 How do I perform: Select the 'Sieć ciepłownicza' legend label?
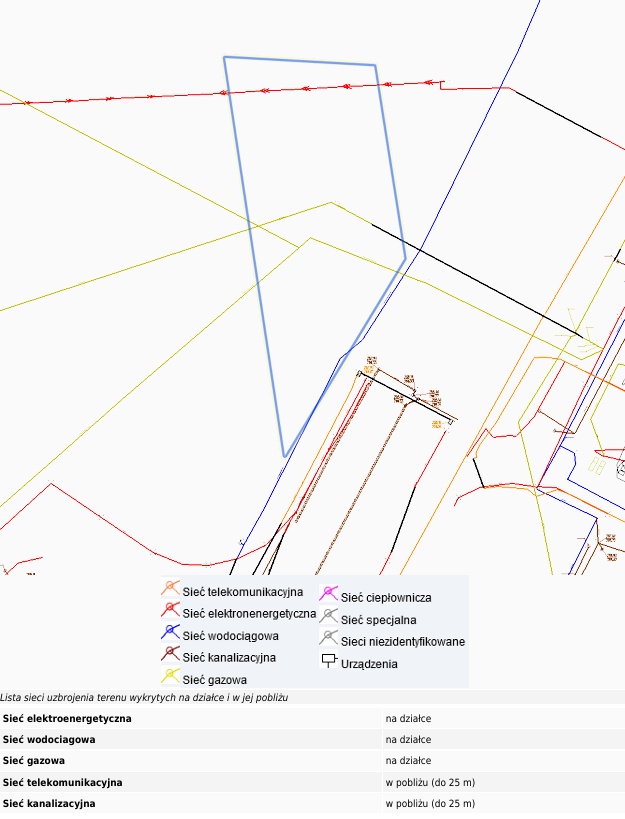[386, 598]
